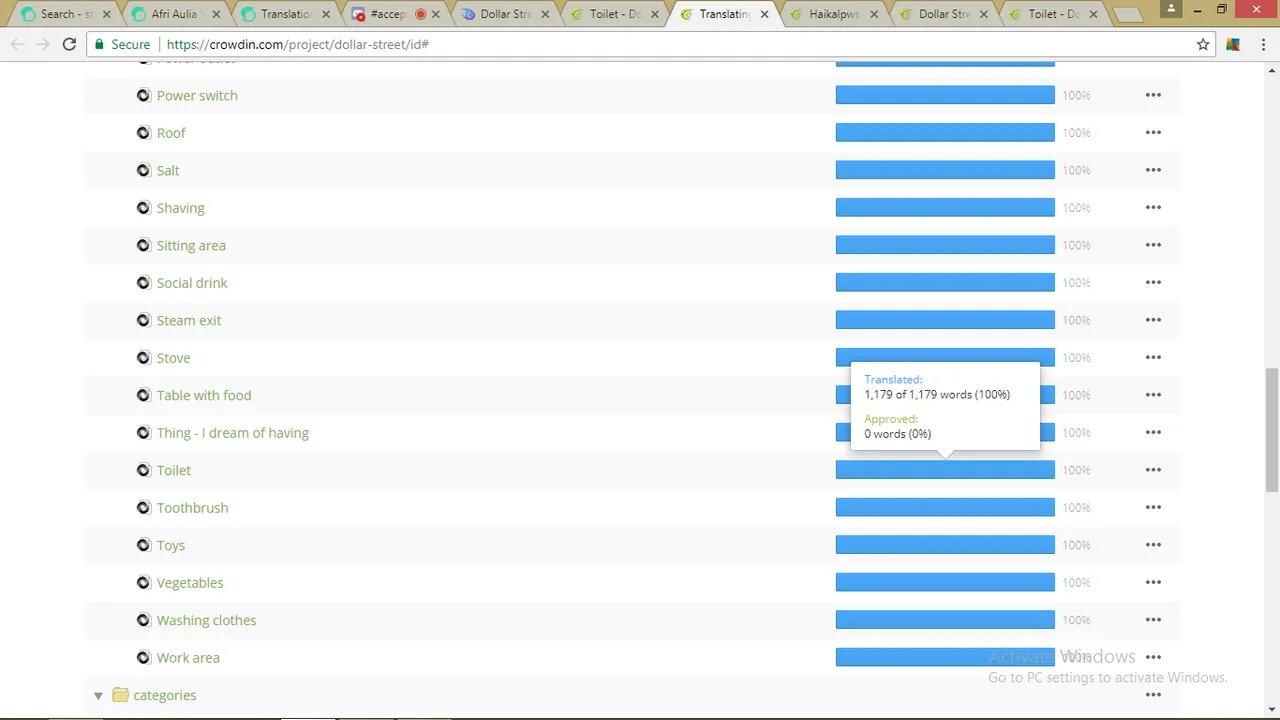Screen dimensions: 1280x720
Task: Collapse the categories folder
Action: pos(98,695)
